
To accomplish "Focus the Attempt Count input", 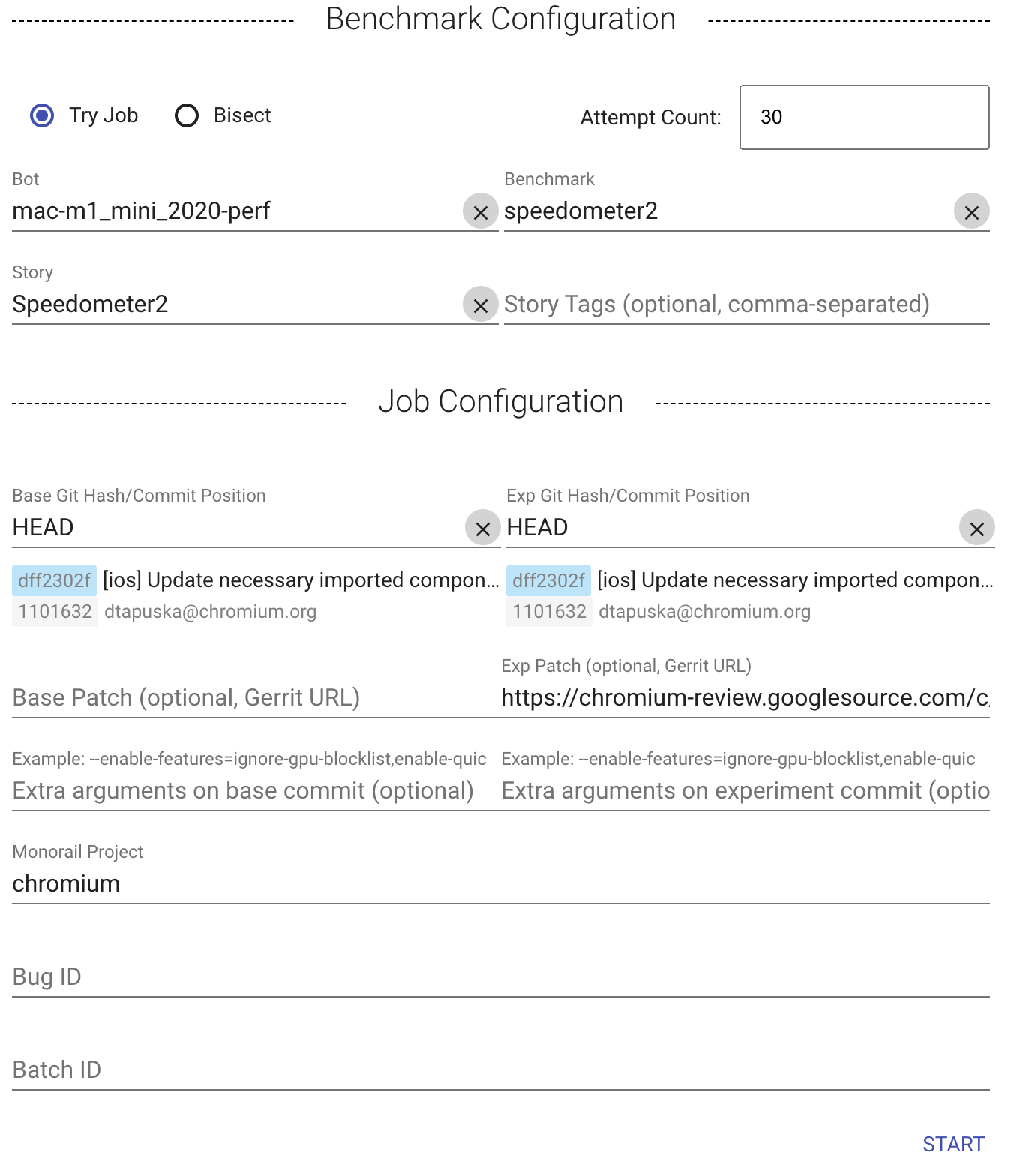I will pos(864,117).
